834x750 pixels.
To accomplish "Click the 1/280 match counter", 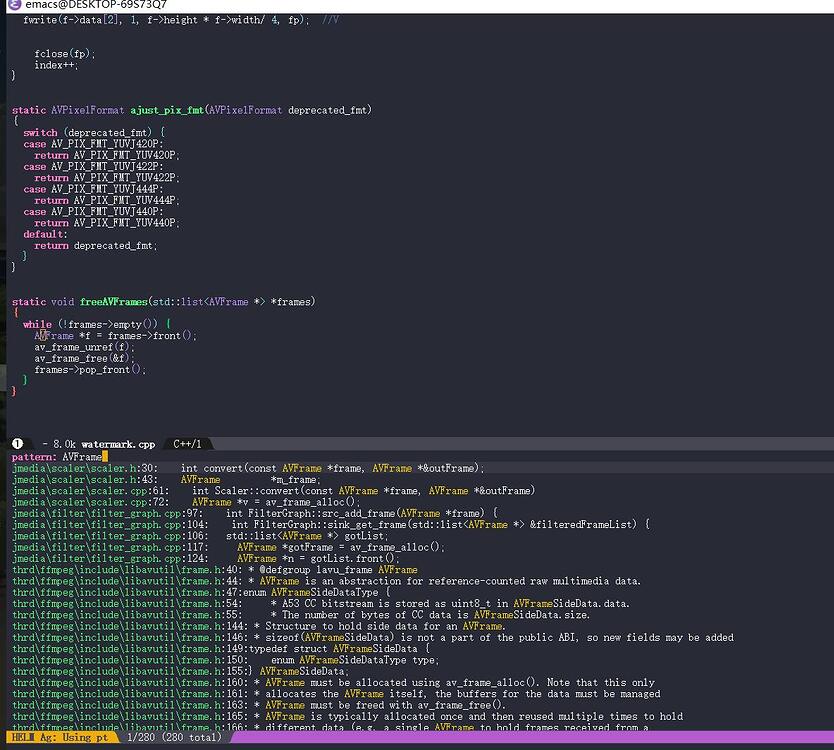I will click(140, 734).
